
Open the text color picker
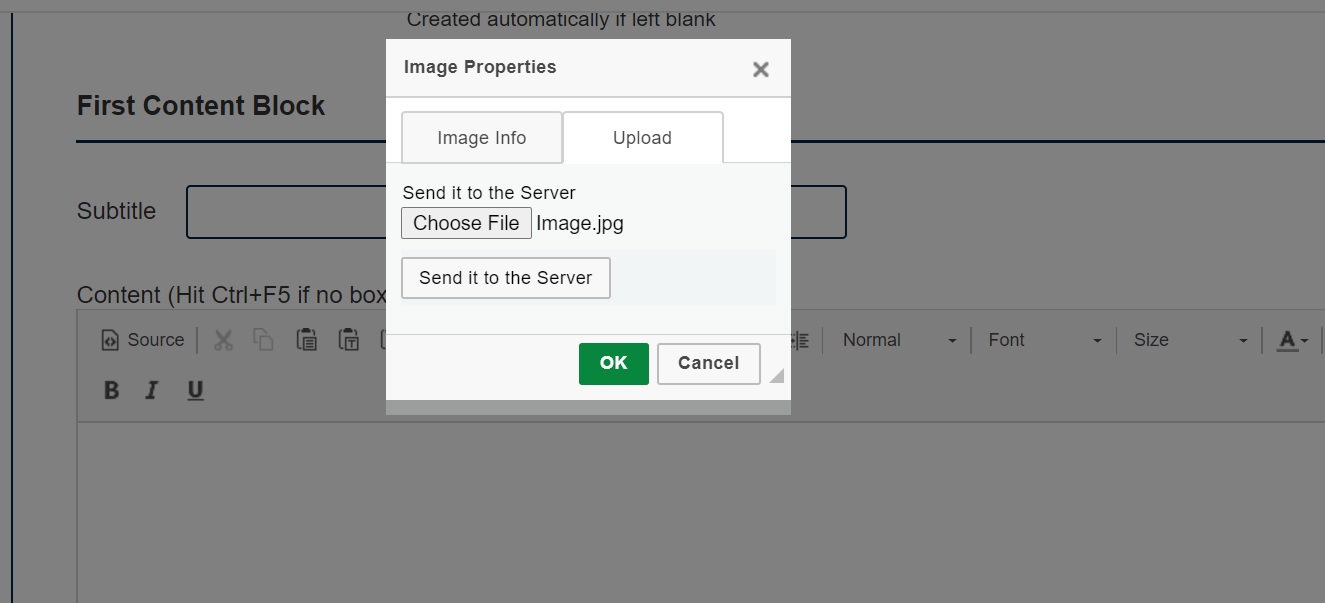pos(1293,340)
